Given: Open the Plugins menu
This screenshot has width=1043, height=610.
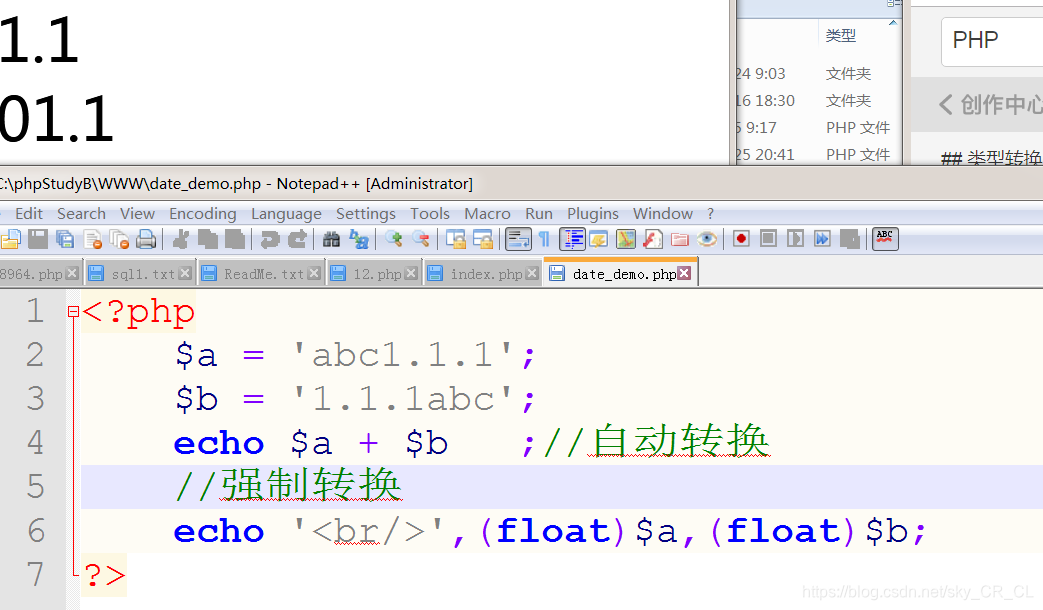Looking at the screenshot, I should point(593,214).
